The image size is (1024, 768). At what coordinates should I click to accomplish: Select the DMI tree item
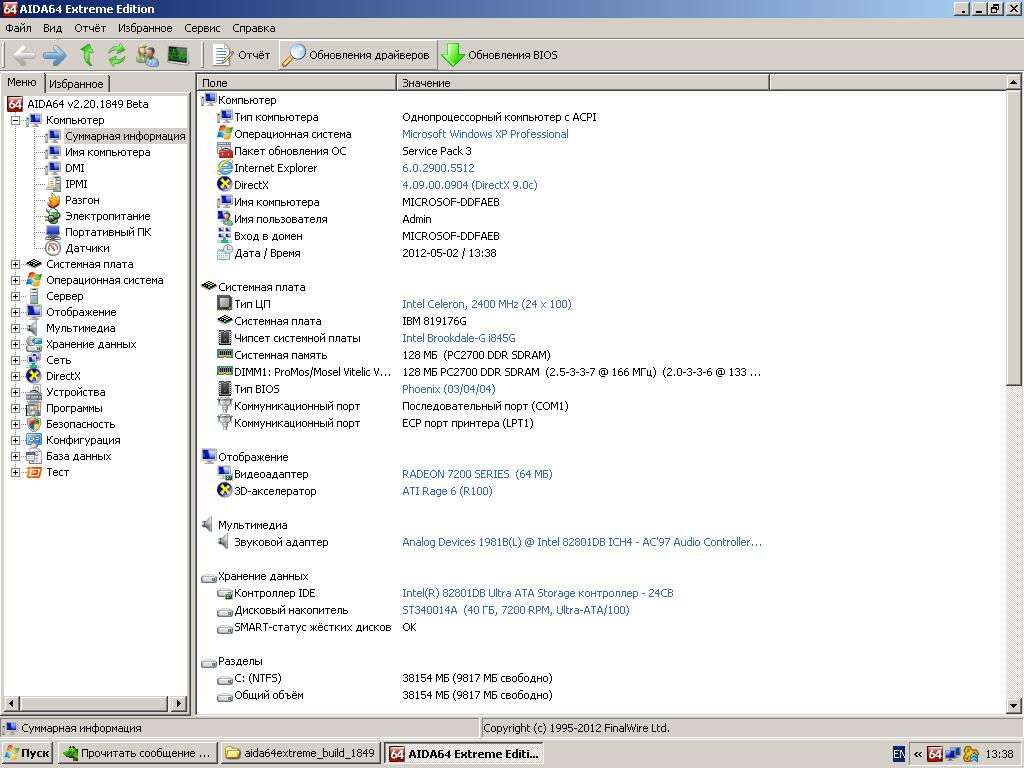click(74, 168)
